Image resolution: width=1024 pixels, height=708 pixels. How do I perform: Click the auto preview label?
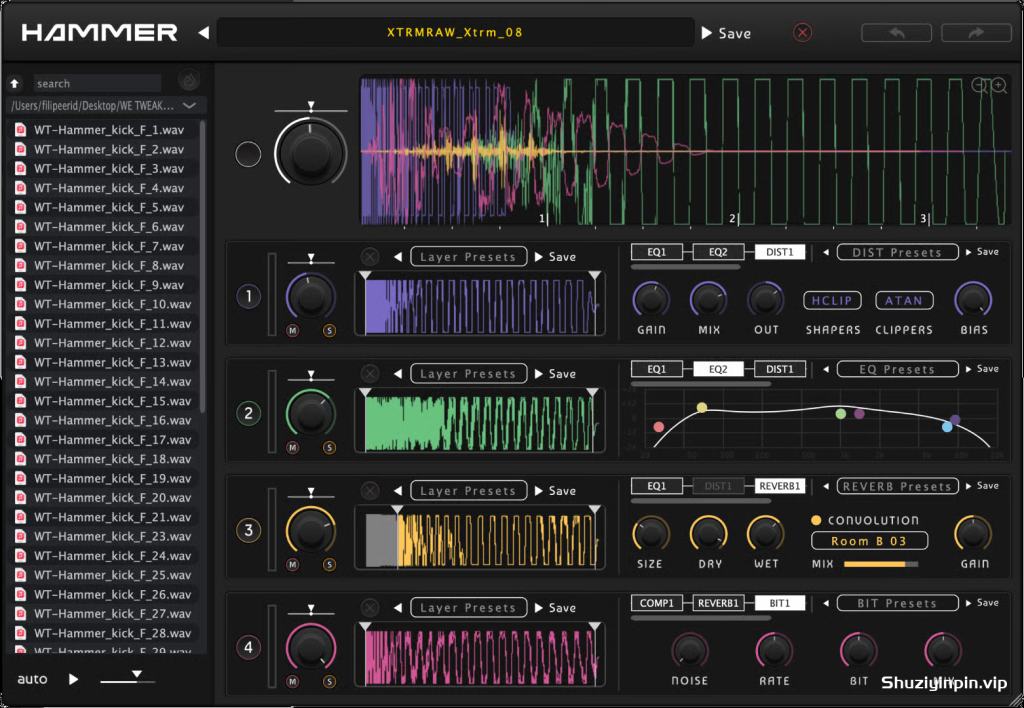click(x=32, y=679)
